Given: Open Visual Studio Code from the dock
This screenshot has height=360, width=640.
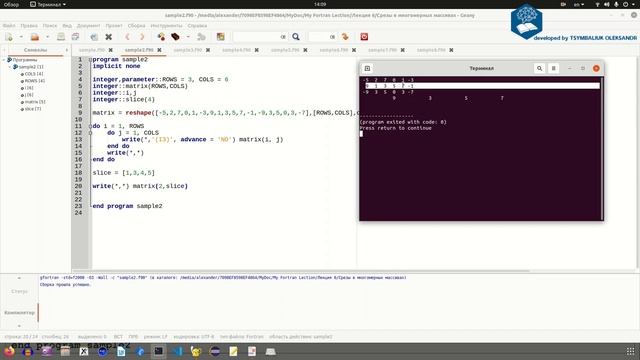Looking at the screenshot, I should pos(177,351).
